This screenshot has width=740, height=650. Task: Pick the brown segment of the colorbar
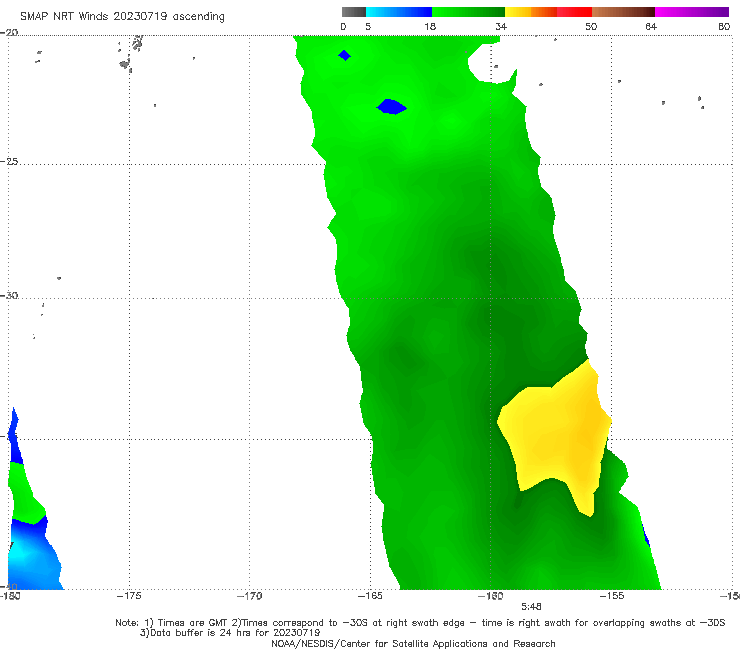[x=623, y=12]
